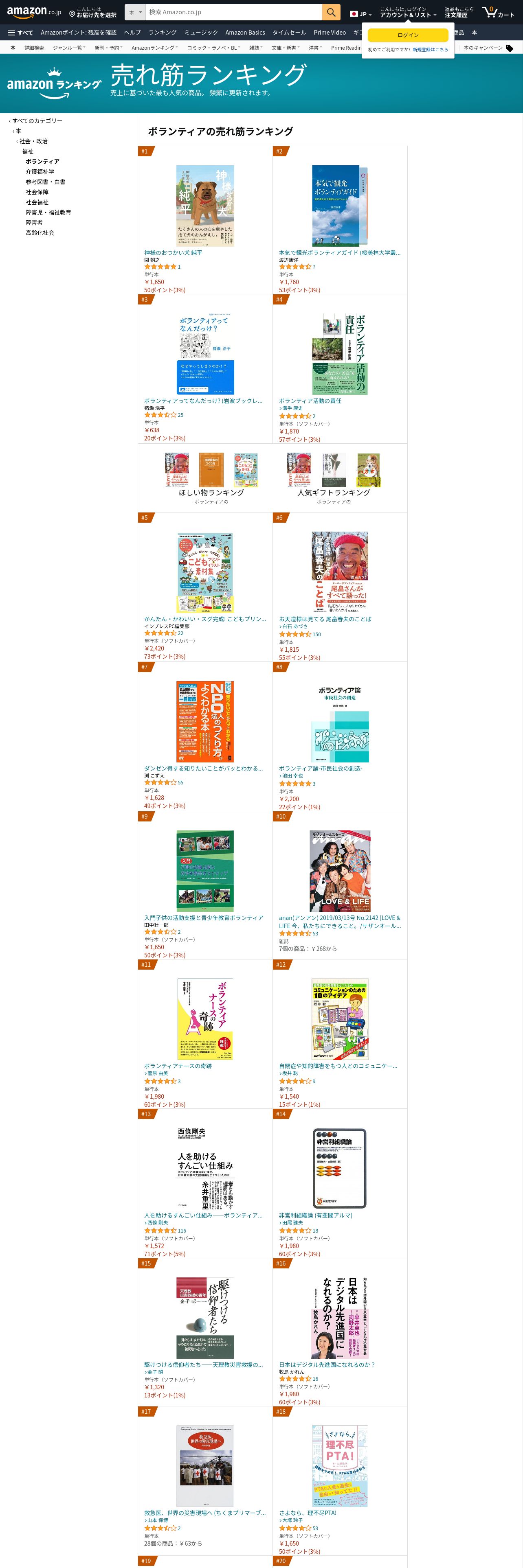This screenshot has width=523, height=1568.
Task: Click the yellow ログイン button
Action: pos(408,35)
